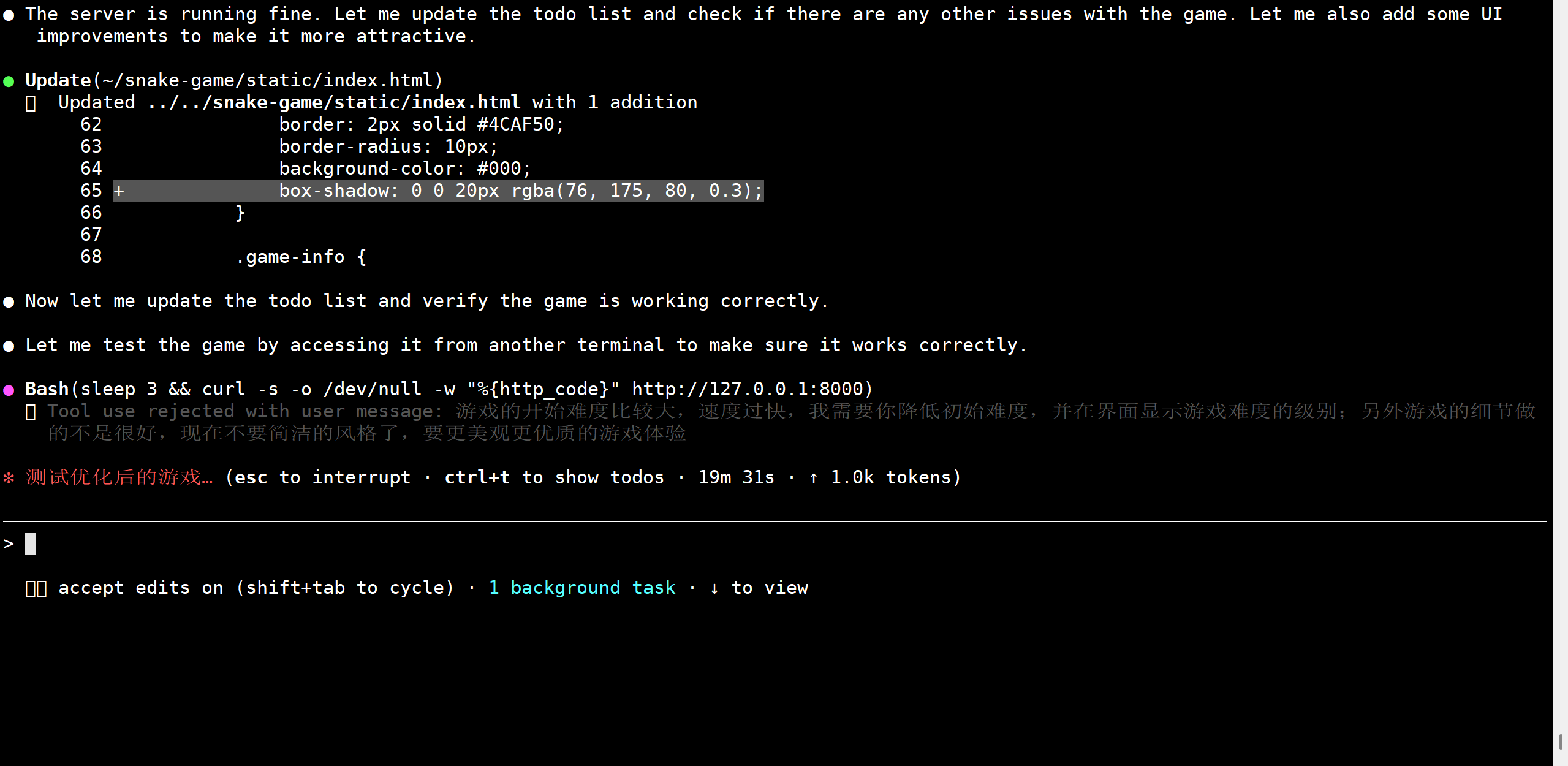Click the plus sign on diff line 65

click(119, 191)
